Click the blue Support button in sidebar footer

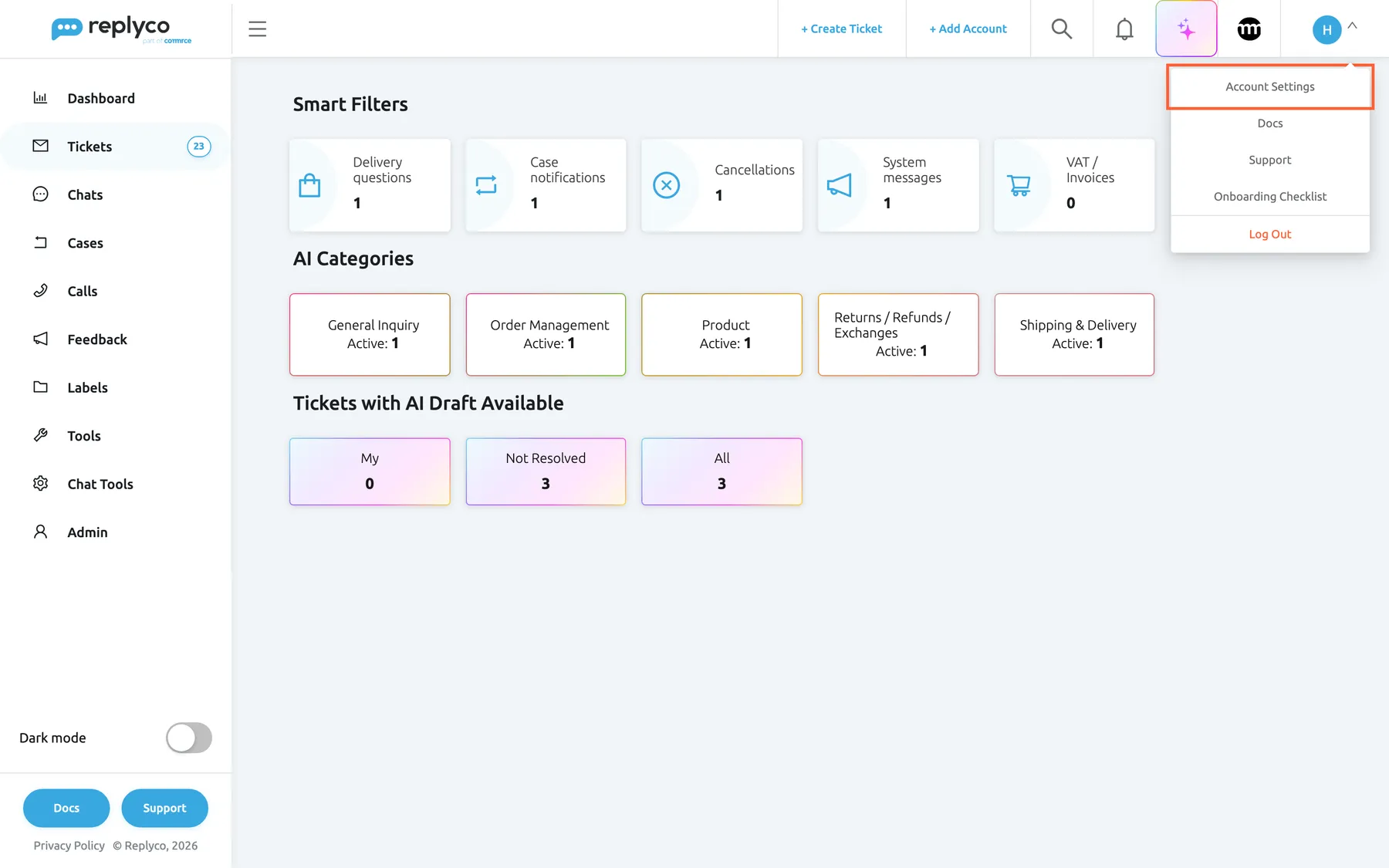164,808
